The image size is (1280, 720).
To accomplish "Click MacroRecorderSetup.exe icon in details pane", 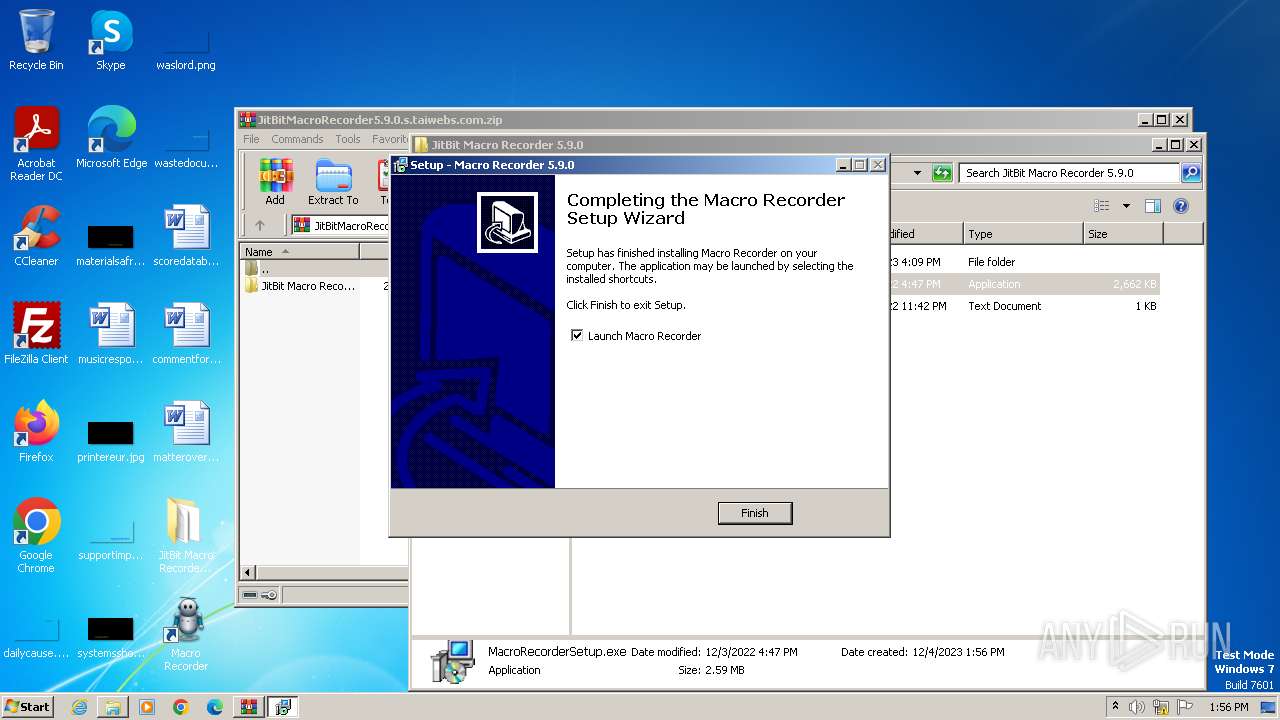I will point(452,661).
